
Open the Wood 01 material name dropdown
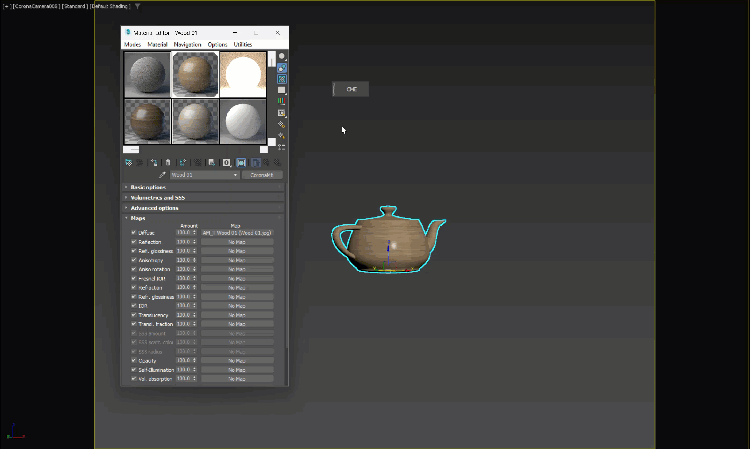236,174
